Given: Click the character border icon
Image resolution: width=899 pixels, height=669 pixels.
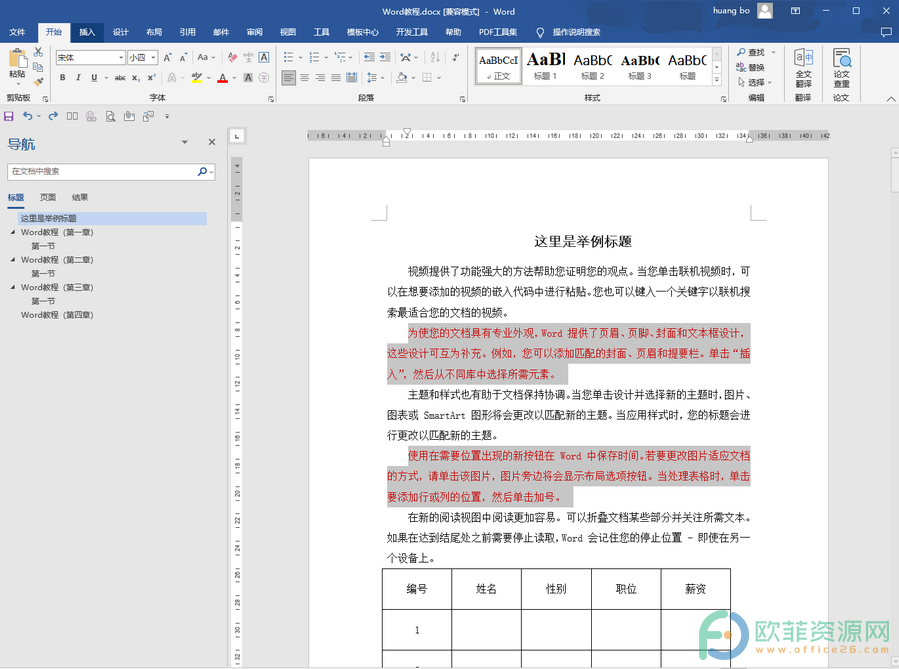Looking at the screenshot, I should coord(264,57).
